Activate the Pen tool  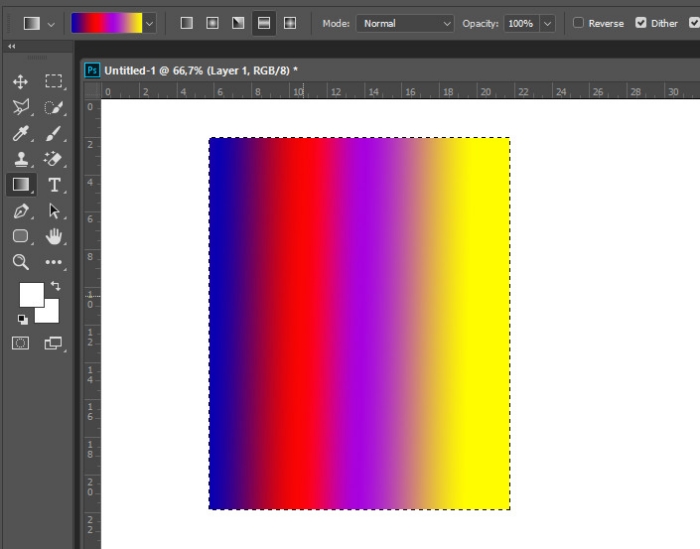click(20, 212)
